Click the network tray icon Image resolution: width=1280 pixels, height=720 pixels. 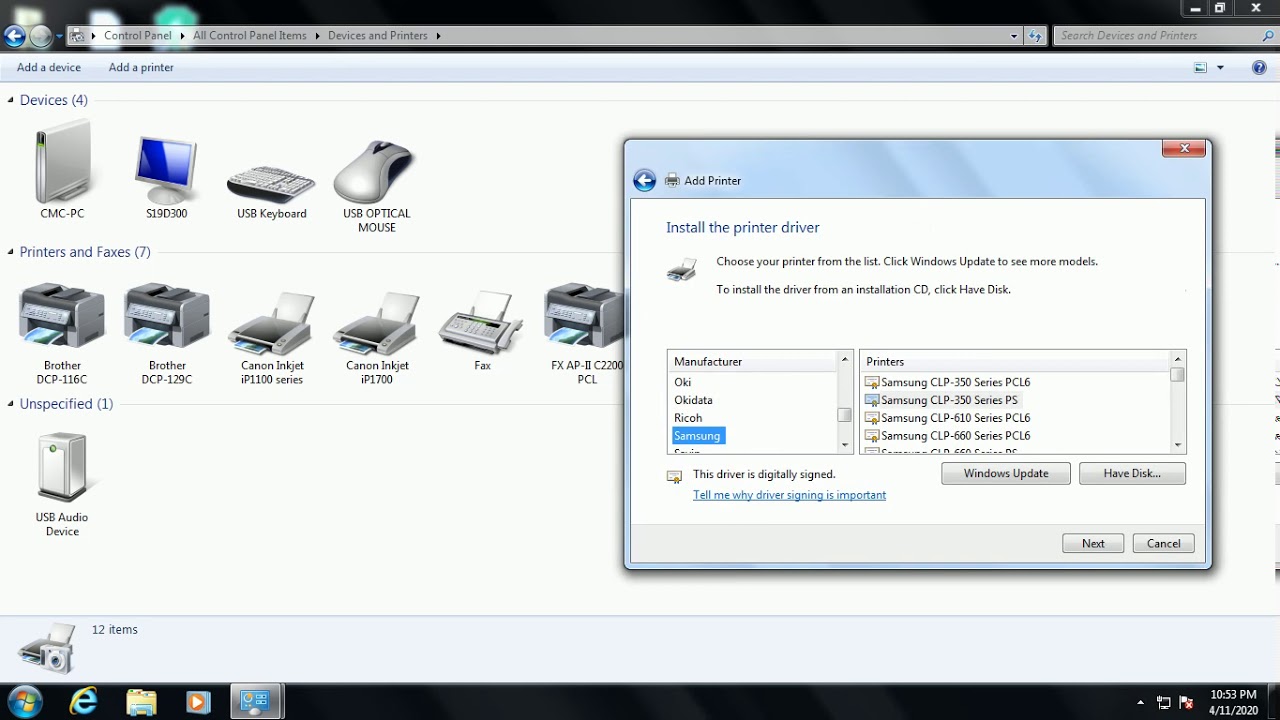1164,702
